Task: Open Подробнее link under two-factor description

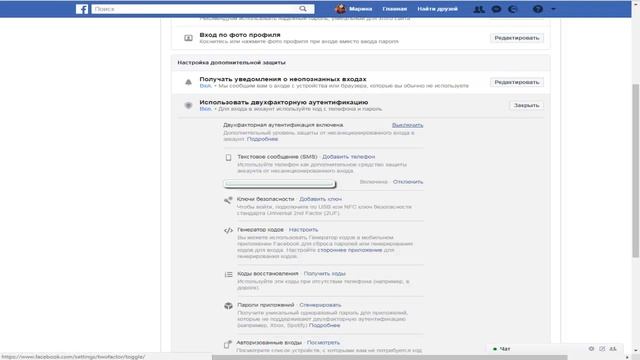Action: tap(262, 139)
